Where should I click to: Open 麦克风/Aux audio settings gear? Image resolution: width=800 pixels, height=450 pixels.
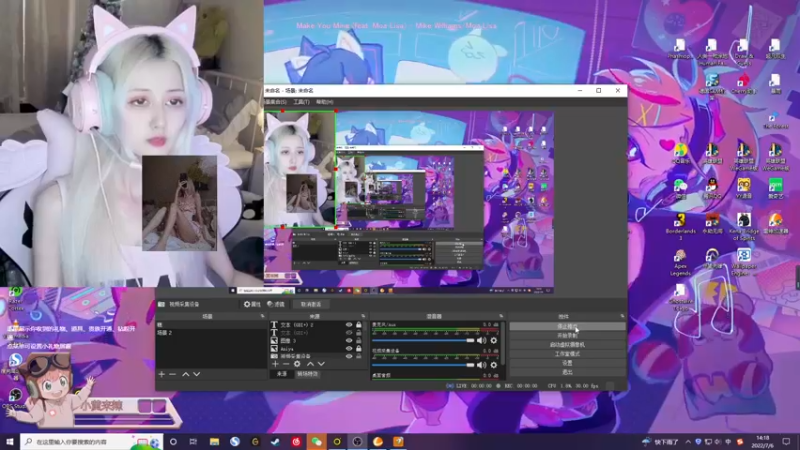pos(493,340)
